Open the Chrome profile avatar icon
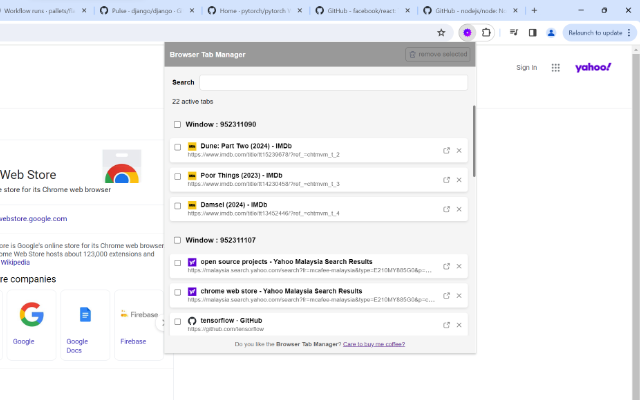This screenshot has height=400, width=640. [551, 33]
